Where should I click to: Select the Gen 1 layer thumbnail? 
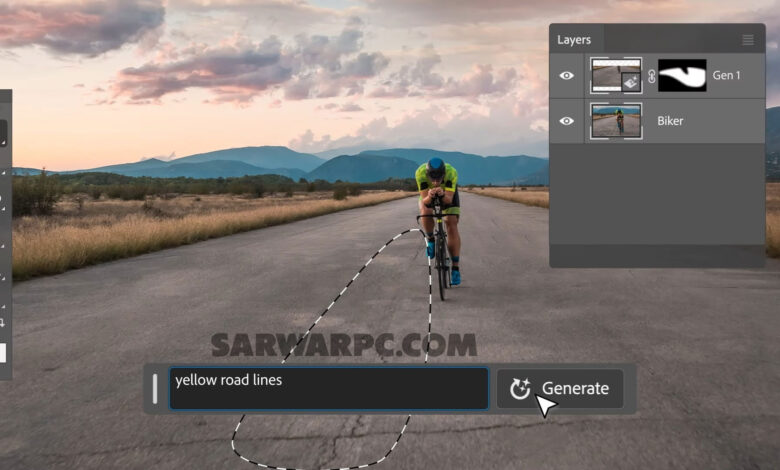pos(616,76)
